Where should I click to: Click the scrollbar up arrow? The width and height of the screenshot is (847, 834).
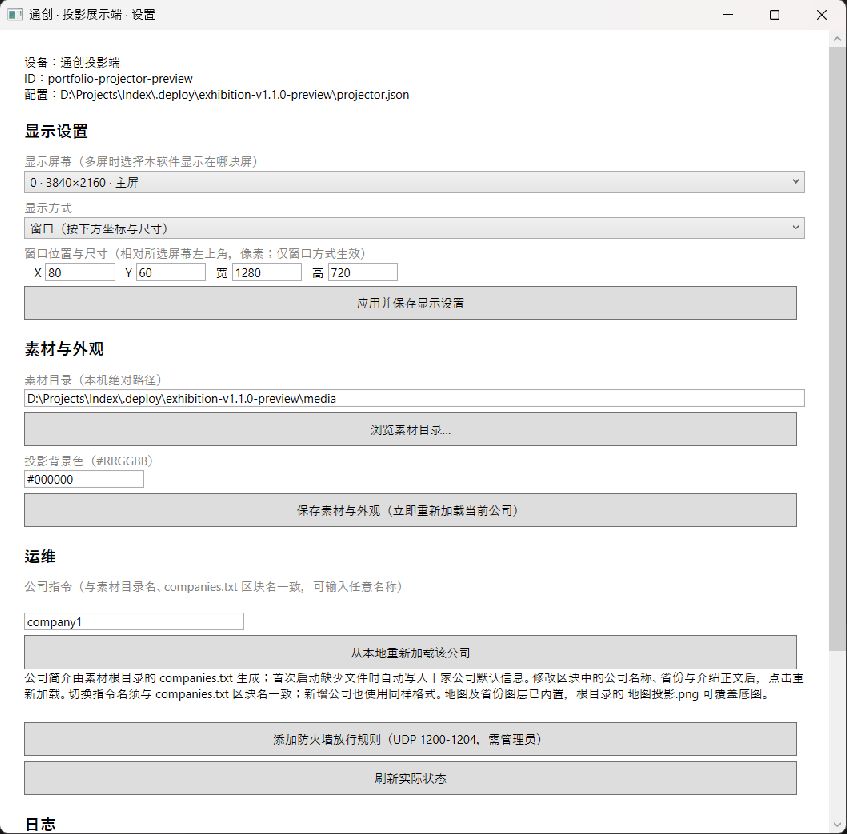[x=837, y=39]
